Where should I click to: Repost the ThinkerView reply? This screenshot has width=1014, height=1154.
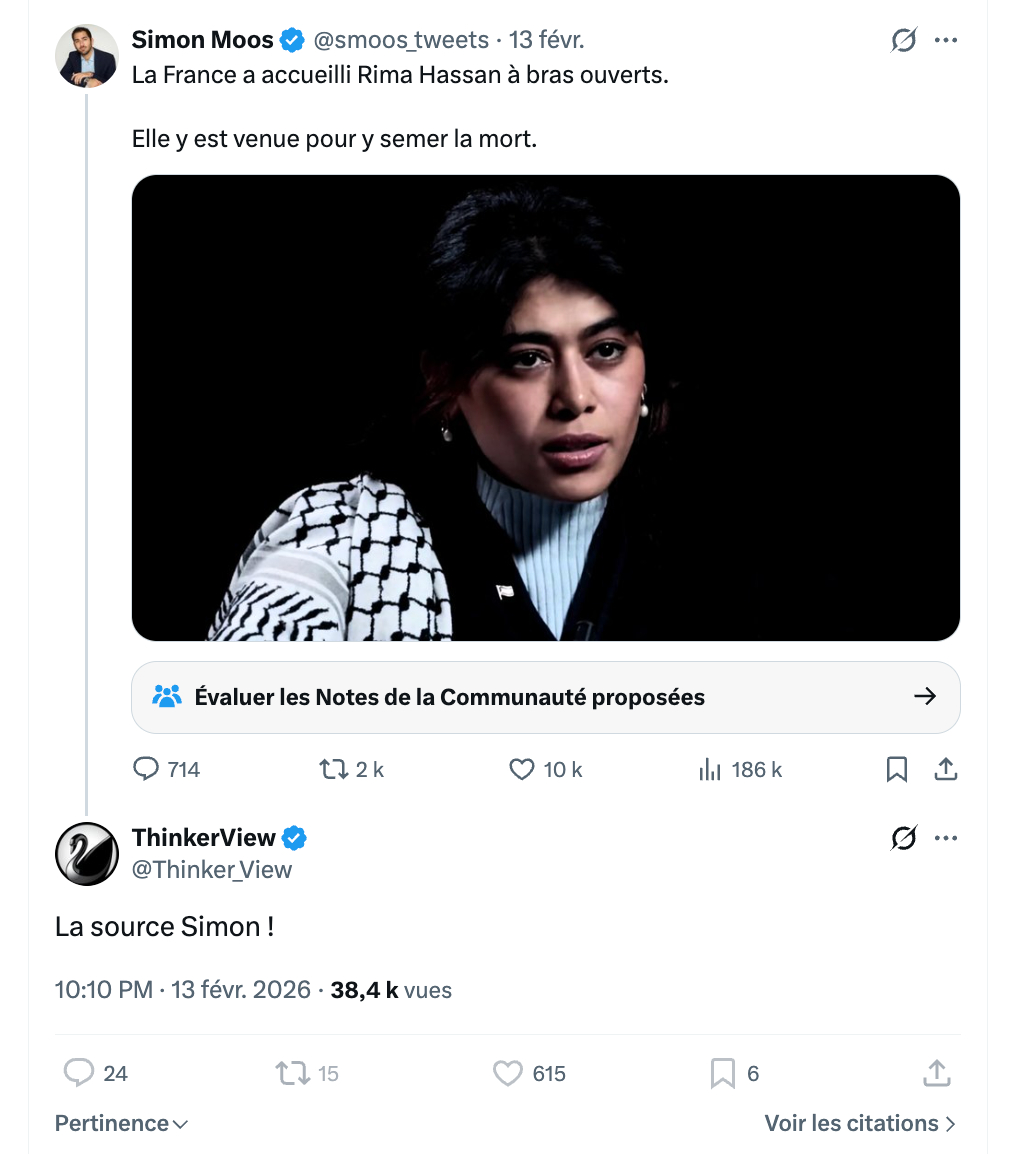tap(290, 1073)
